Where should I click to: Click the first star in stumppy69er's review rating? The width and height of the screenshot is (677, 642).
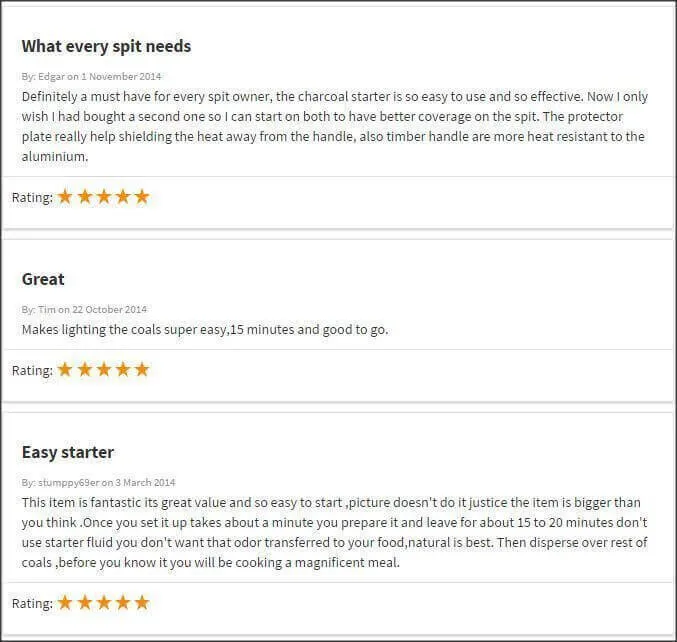[66, 603]
